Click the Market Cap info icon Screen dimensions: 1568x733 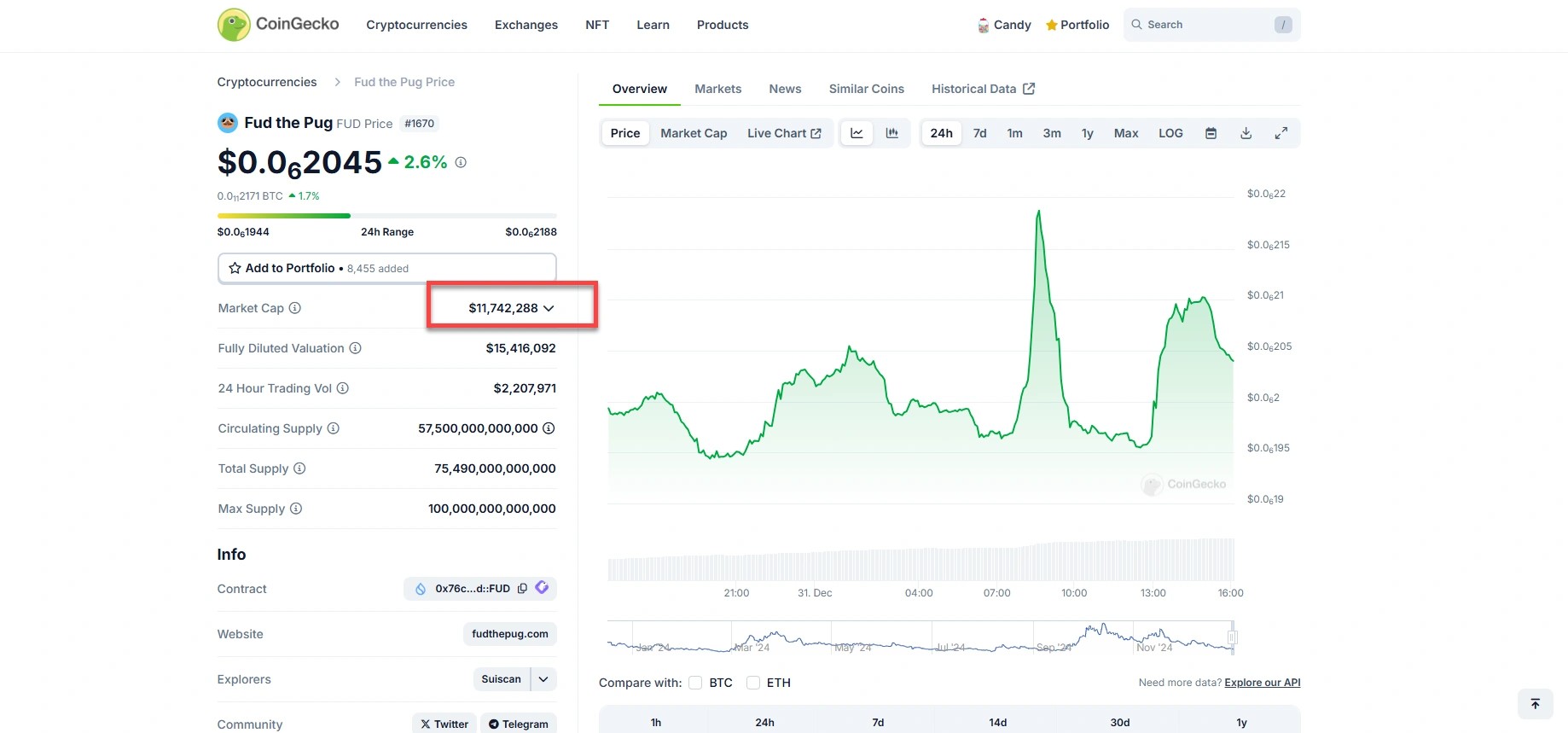click(295, 308)
